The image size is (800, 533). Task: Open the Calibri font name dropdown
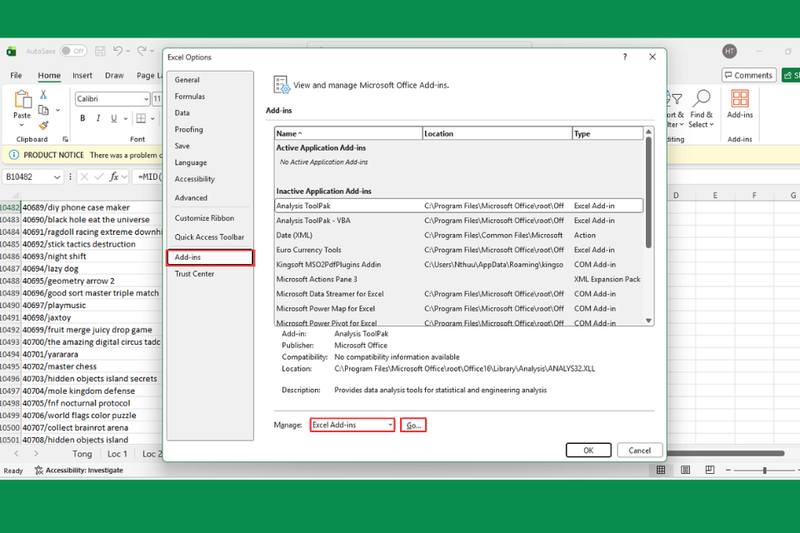click(146, 99)
